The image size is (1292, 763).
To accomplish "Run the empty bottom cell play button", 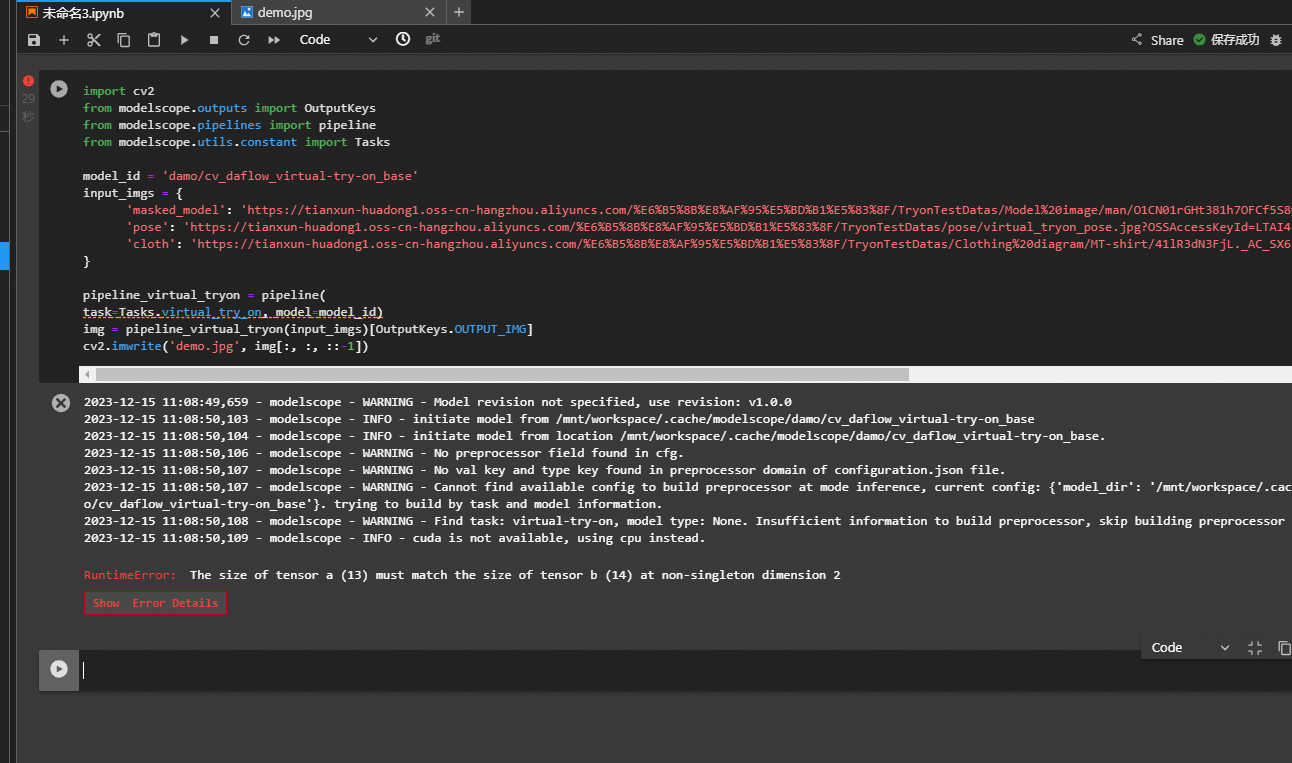I will click(x=59, y=669).
